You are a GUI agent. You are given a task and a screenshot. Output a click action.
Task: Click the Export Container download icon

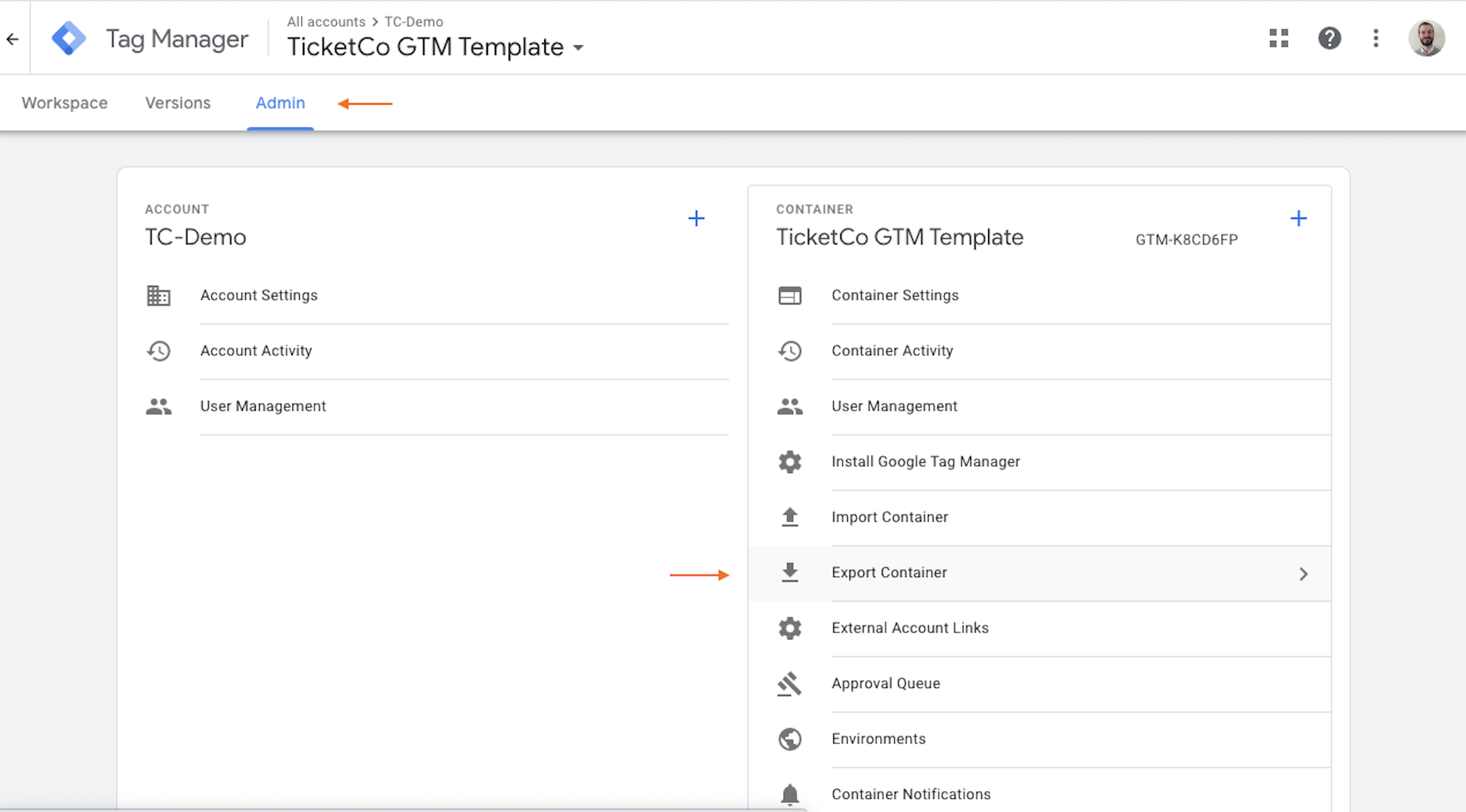coord(790,572)
